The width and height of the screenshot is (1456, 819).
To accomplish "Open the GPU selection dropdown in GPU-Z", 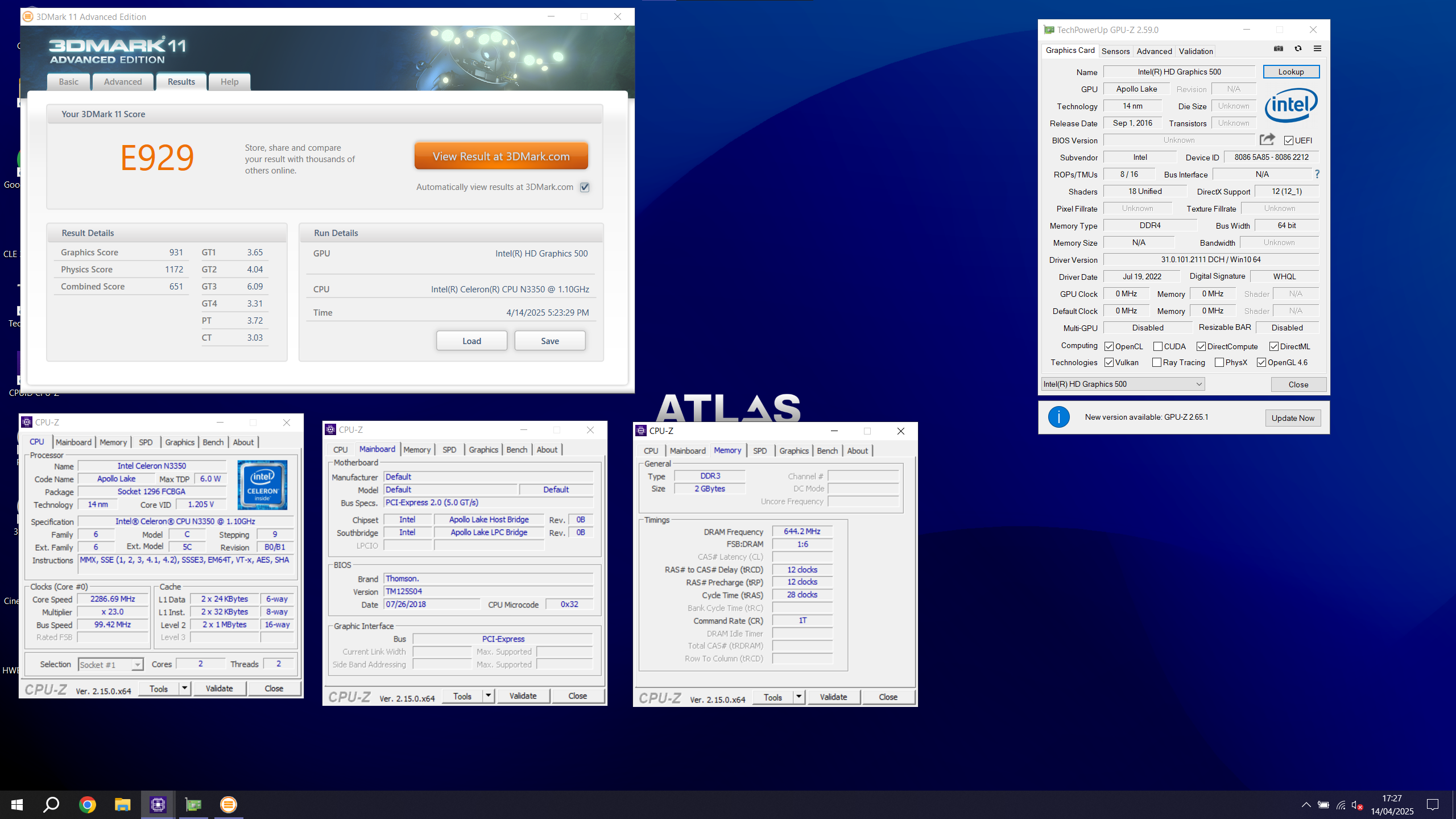I will pos(1123,384).
